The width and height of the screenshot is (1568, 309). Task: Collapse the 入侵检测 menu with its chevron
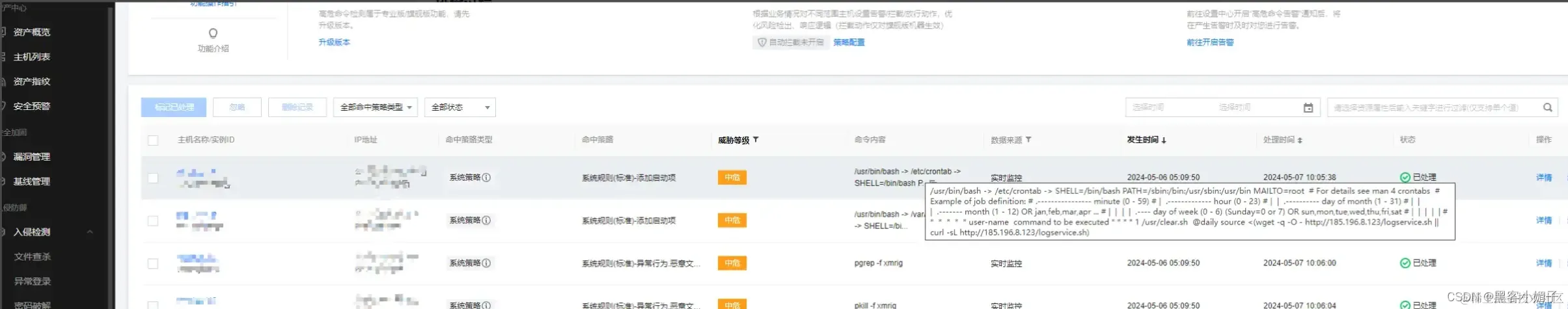[x=90, y=232]
